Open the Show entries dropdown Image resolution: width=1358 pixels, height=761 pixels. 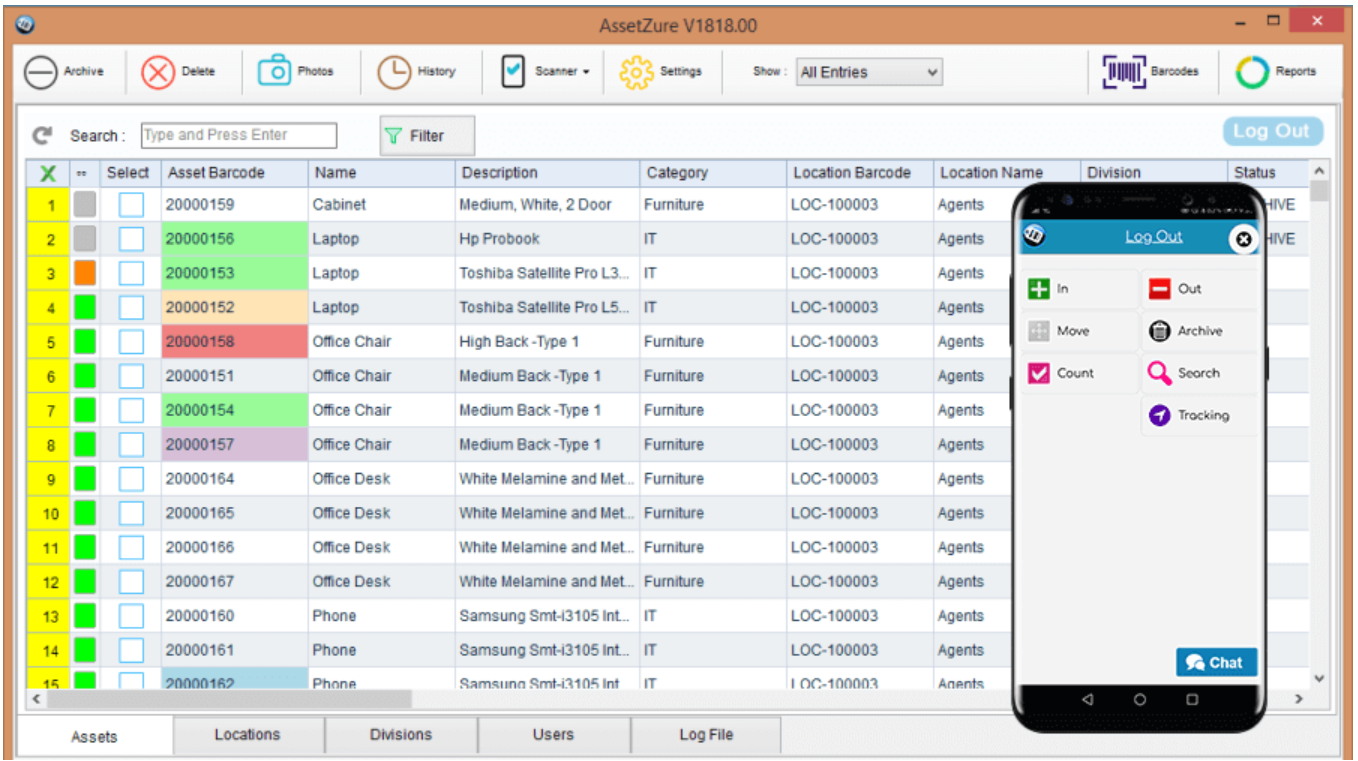(x=867, y=71)
